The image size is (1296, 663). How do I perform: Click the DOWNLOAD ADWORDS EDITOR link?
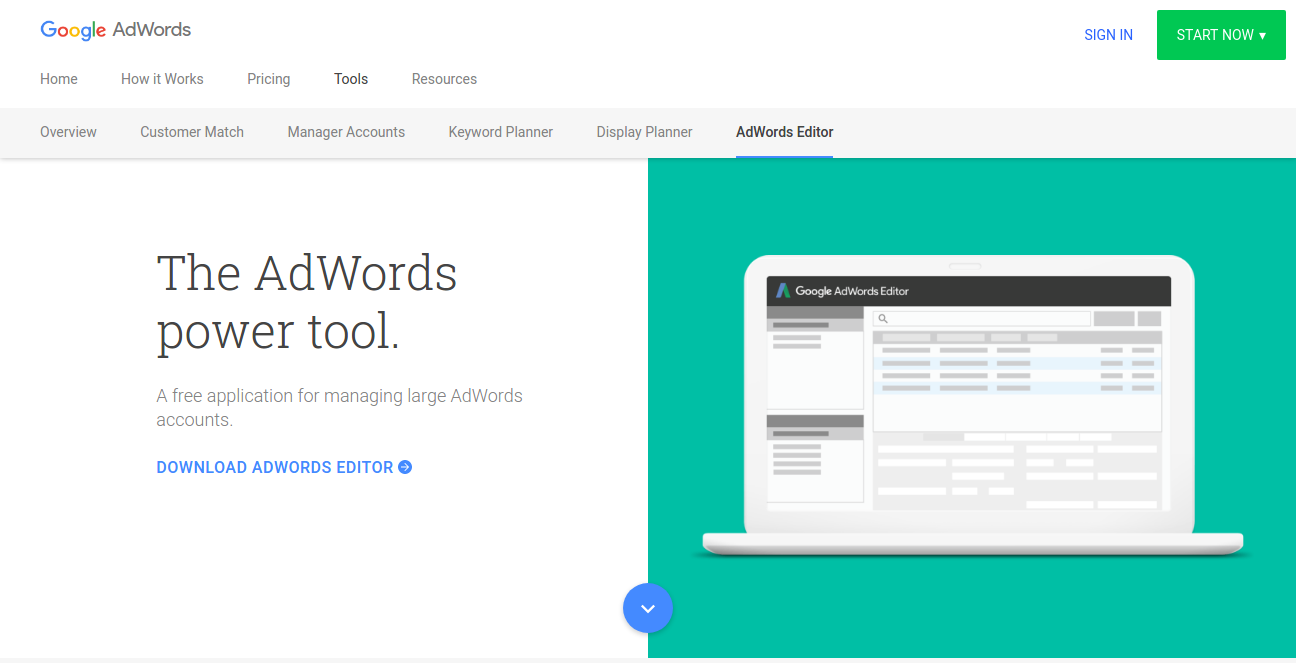coord(284,467)
